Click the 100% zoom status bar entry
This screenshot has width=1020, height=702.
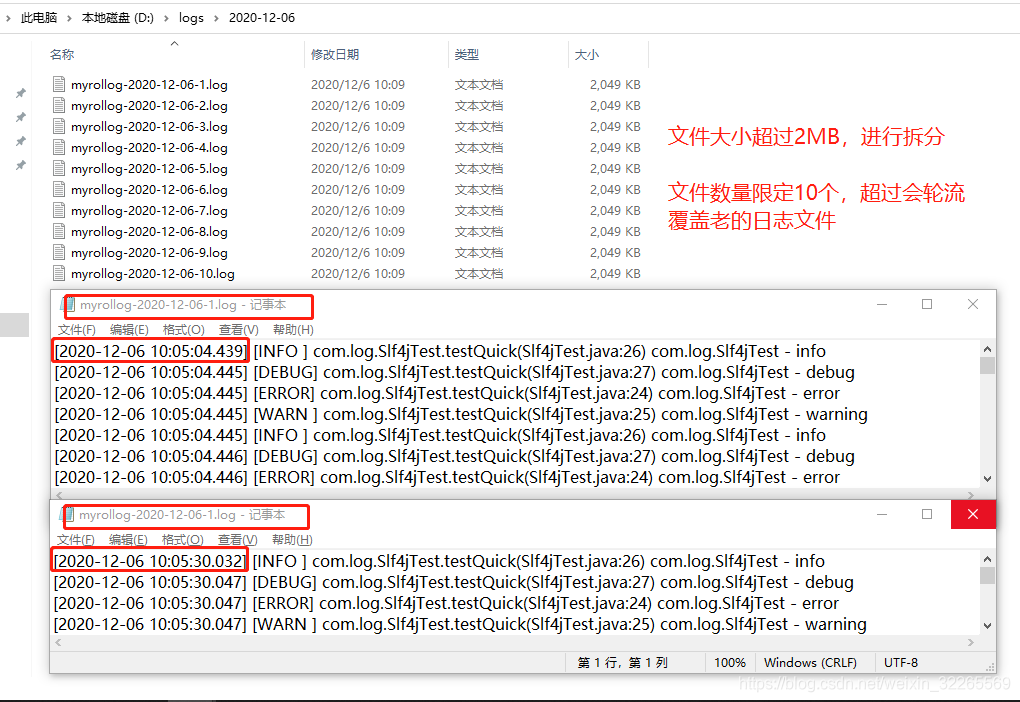pos(730,662)
